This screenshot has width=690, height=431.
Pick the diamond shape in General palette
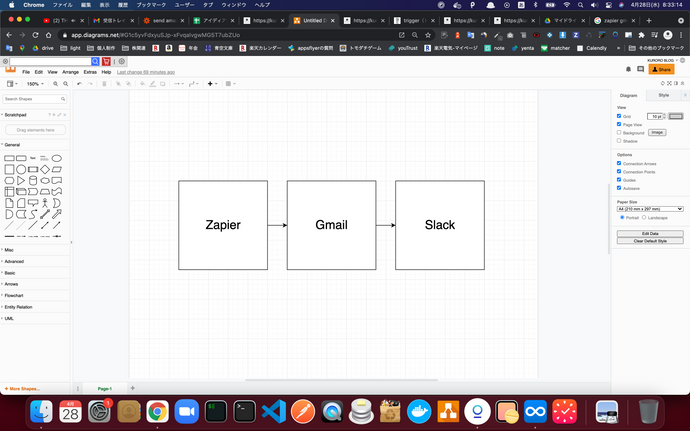click(x=45, y=169)
